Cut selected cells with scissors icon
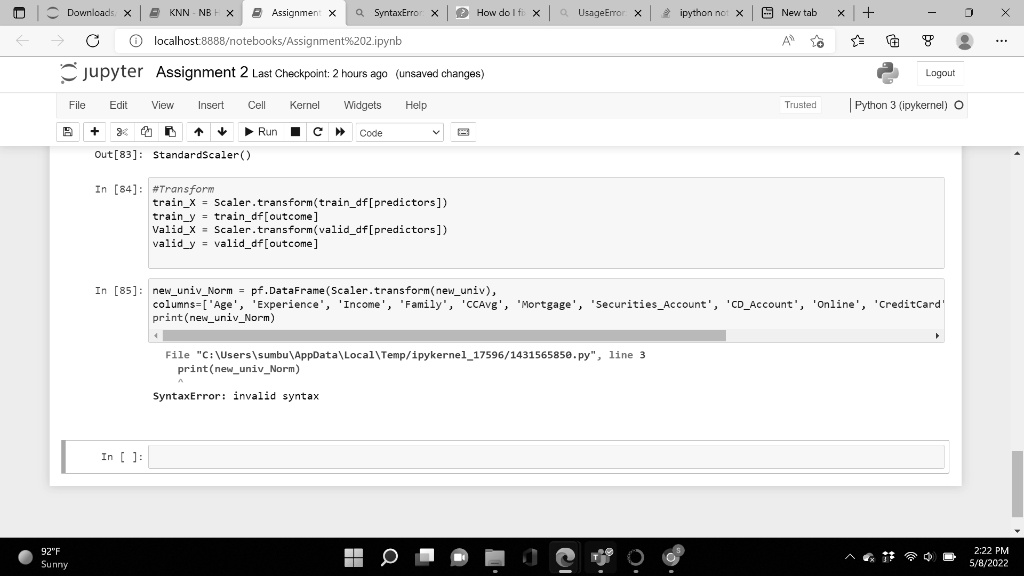1024x576 pixels. 122,132
